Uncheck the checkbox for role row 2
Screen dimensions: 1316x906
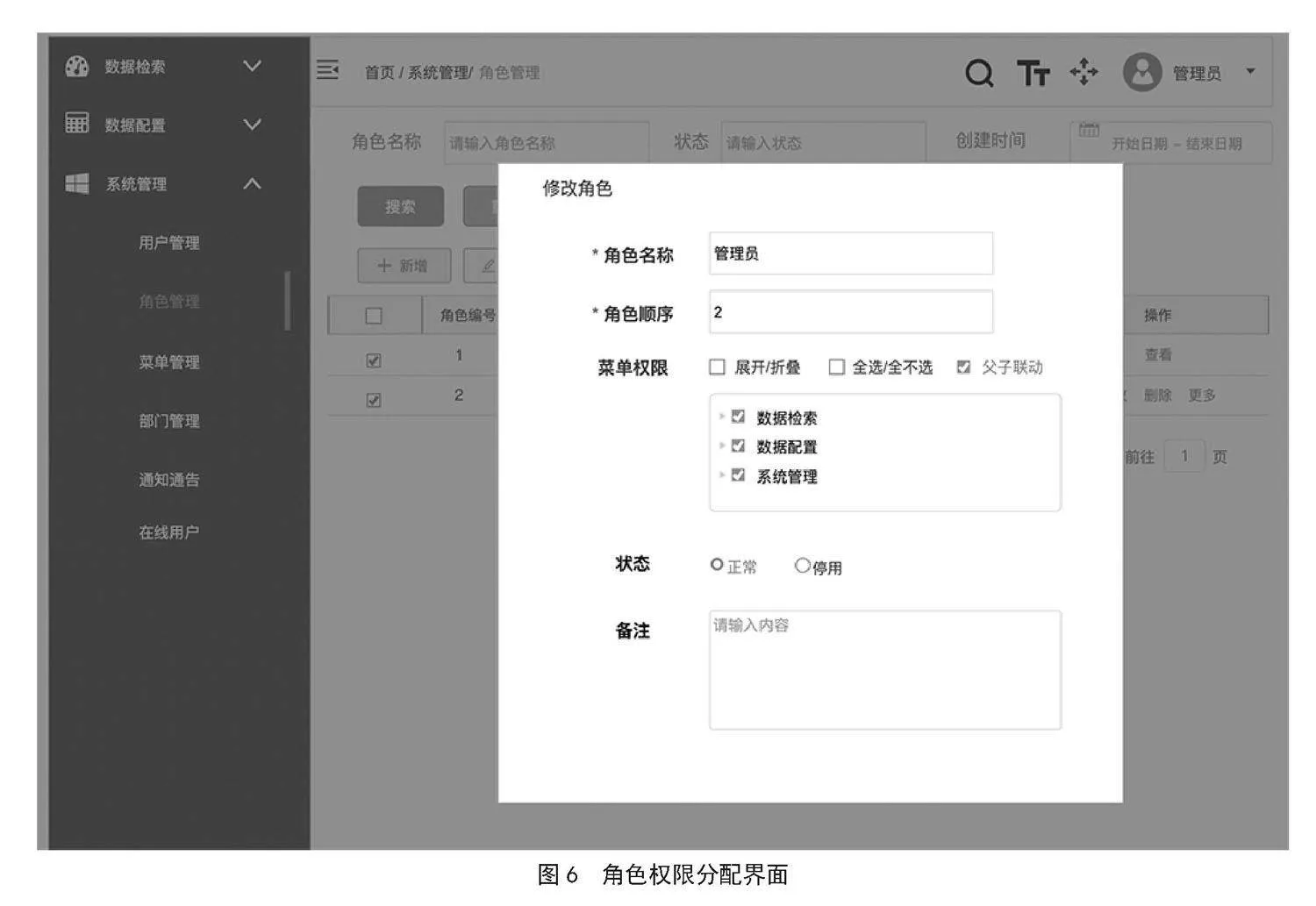374,399
